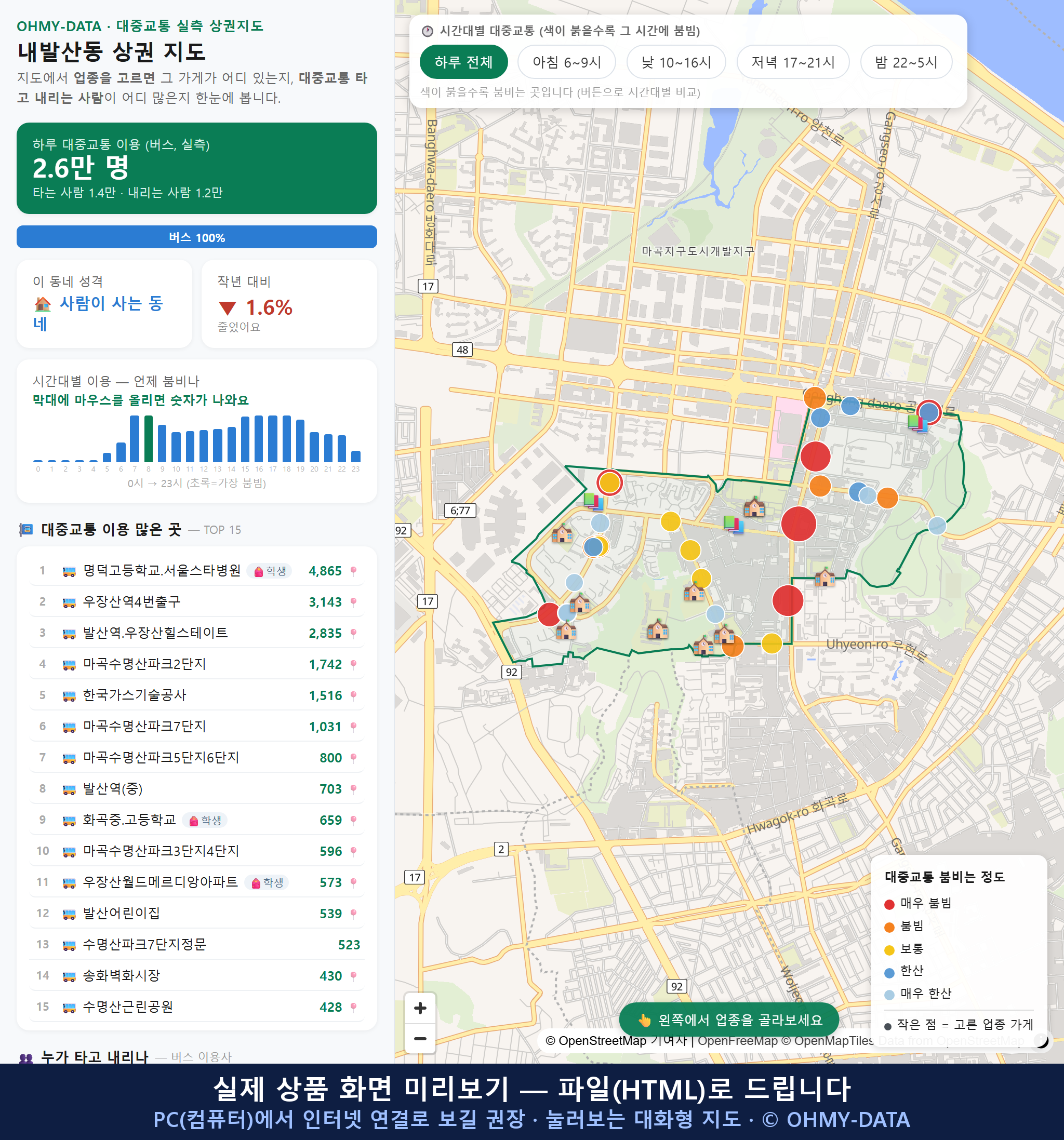The width and height of the screenshot is (1064, 1140).
Task: Click the row name 한국가스기술공사
Action: click(135, 695)
